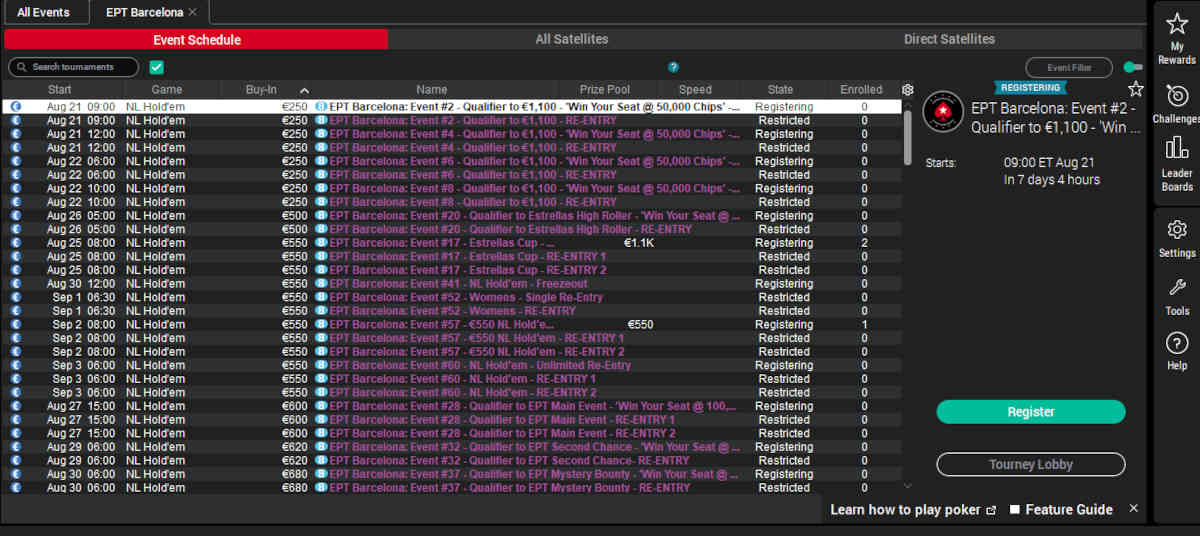
Task: Select Event #60 - NL Hold'em - RE-ENTRY 2 row
Action: [452, 393]
